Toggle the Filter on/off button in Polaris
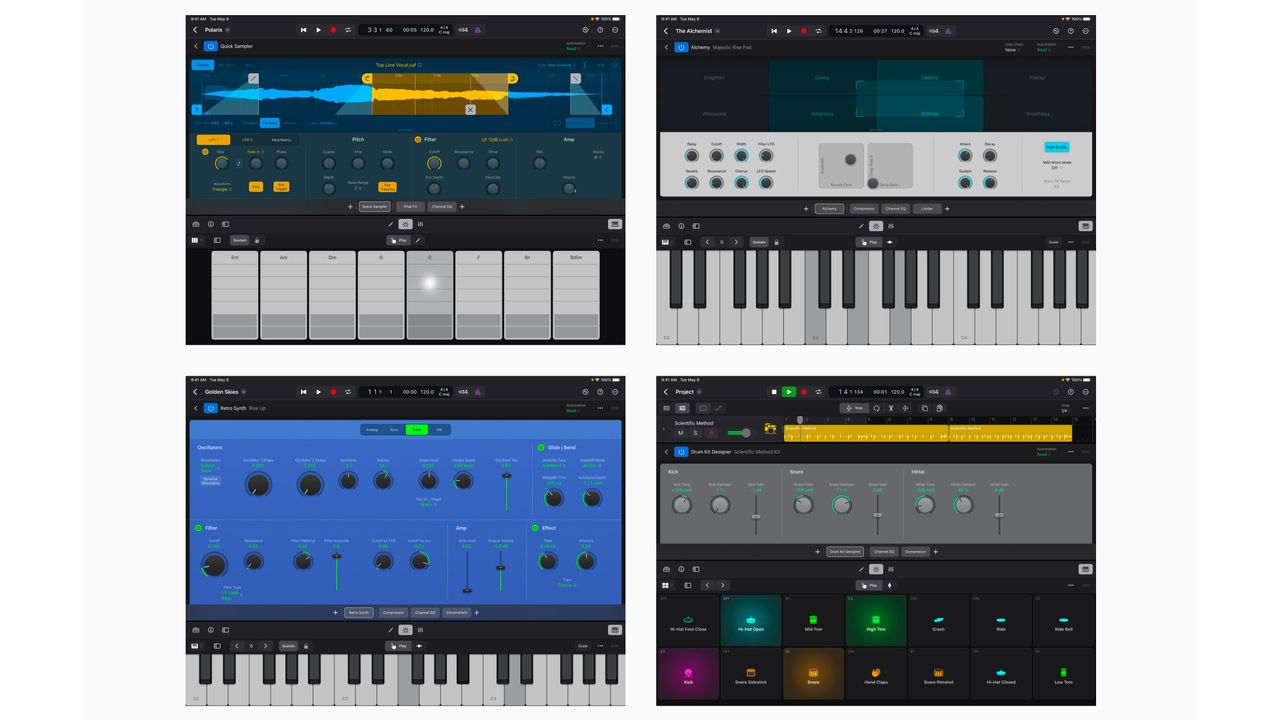The height and width of the screenshot is (720, 1280). (417, 139)
